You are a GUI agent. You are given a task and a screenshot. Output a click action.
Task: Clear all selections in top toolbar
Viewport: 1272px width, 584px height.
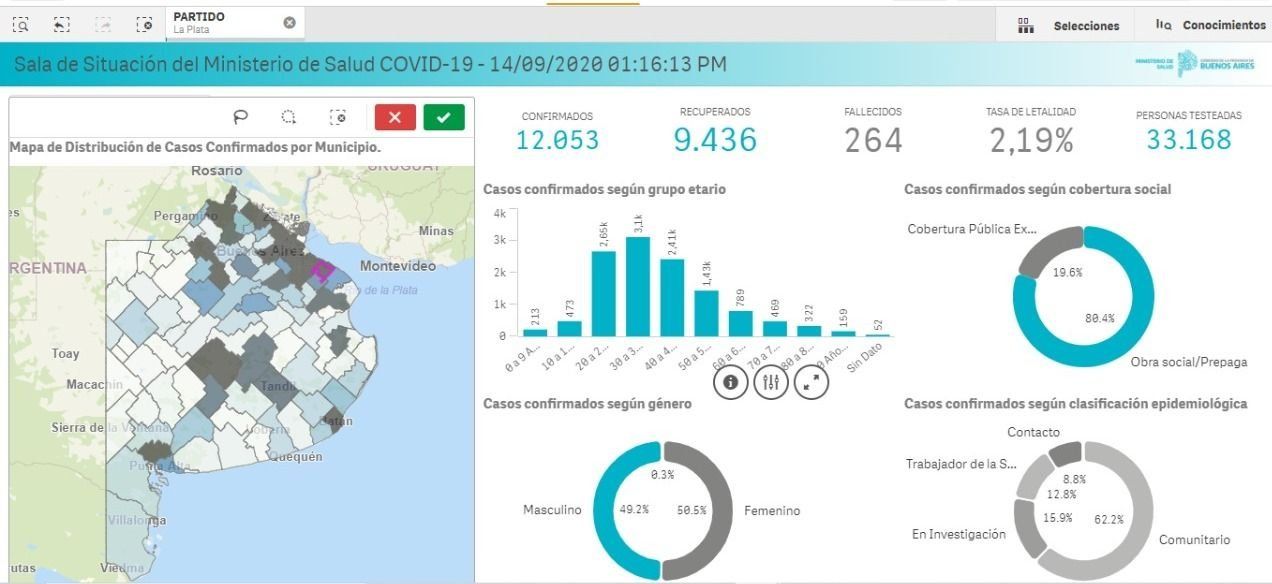pyautogui.click(x=144, y=24)
